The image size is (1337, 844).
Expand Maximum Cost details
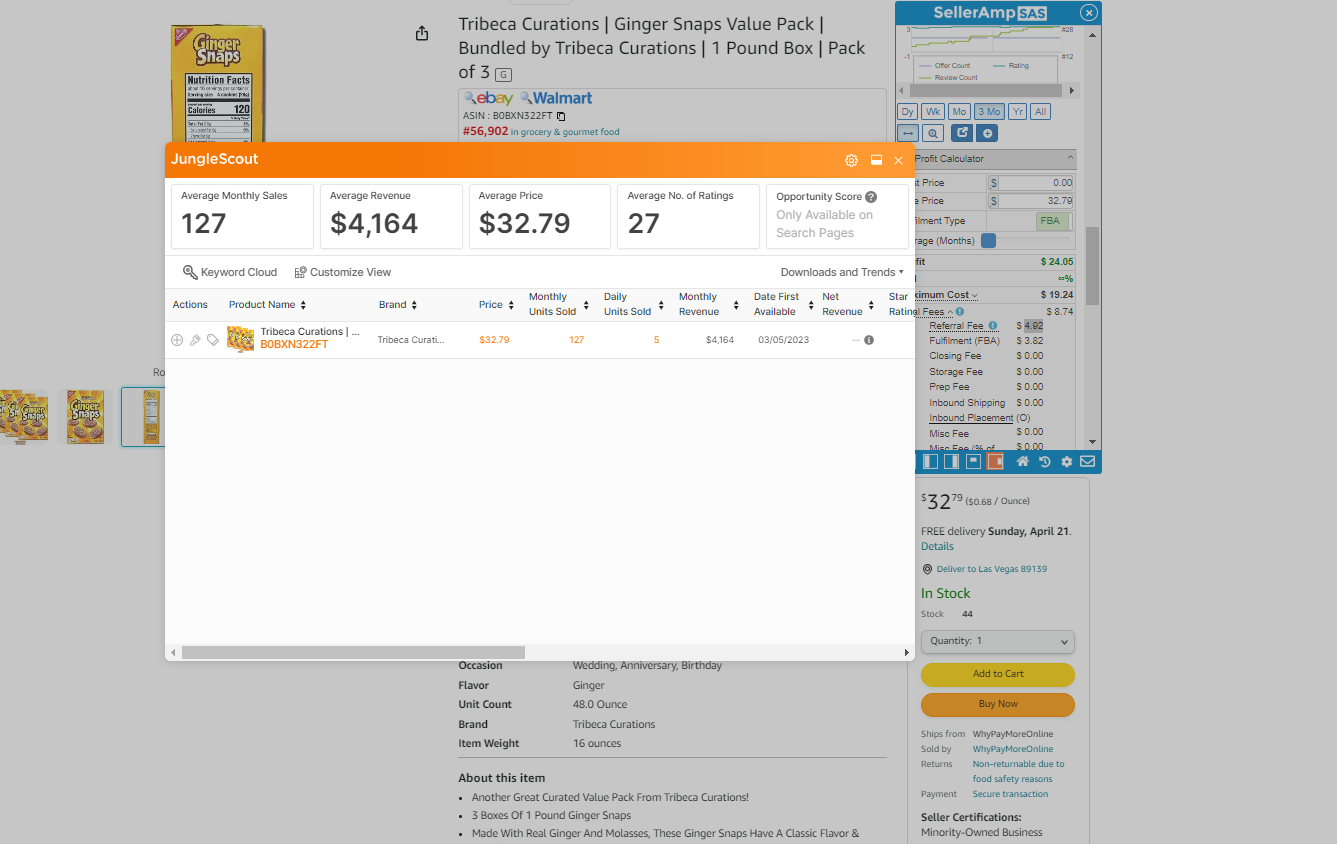(x=974, y=295)
